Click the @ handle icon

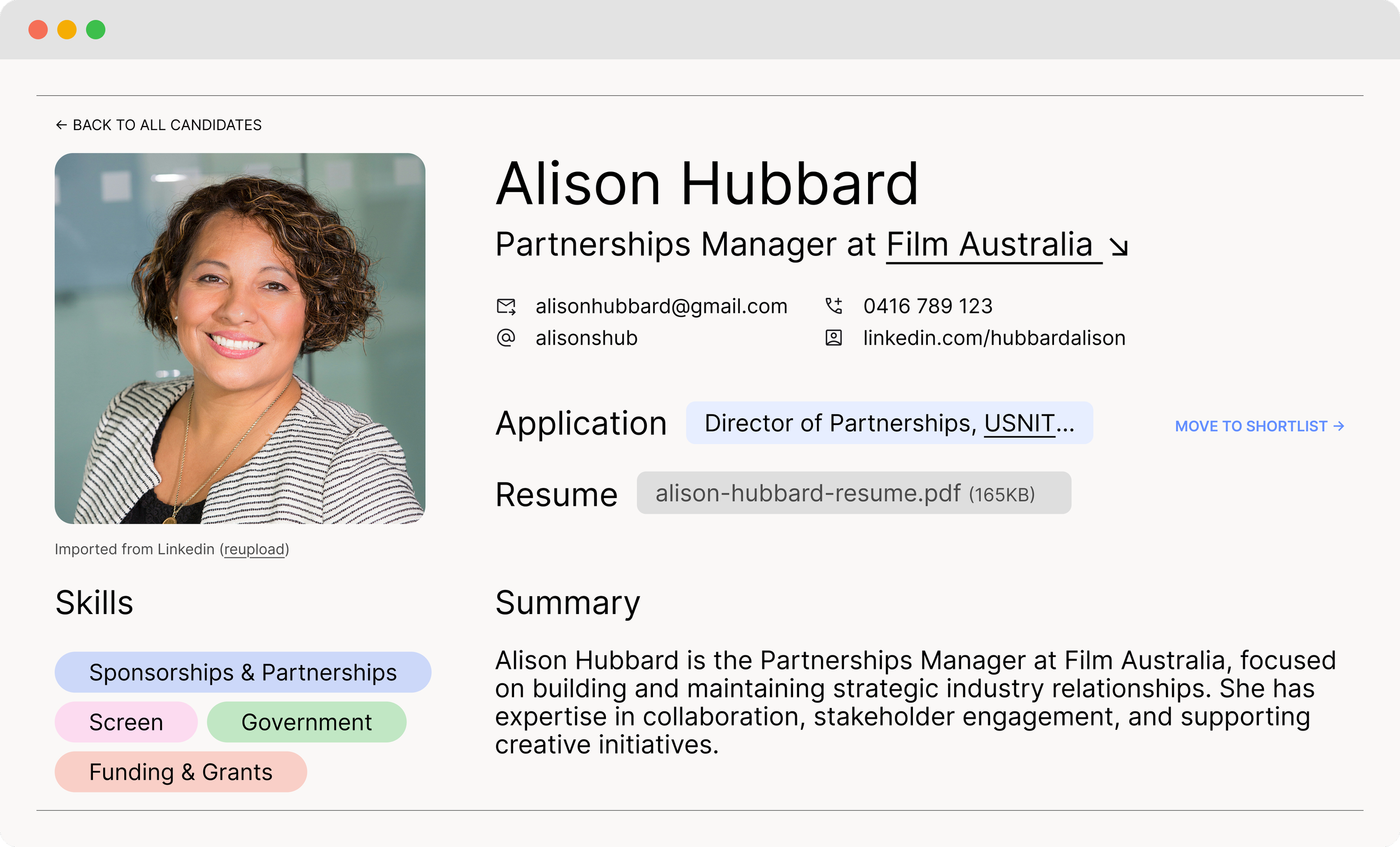[x=506, y=338]
